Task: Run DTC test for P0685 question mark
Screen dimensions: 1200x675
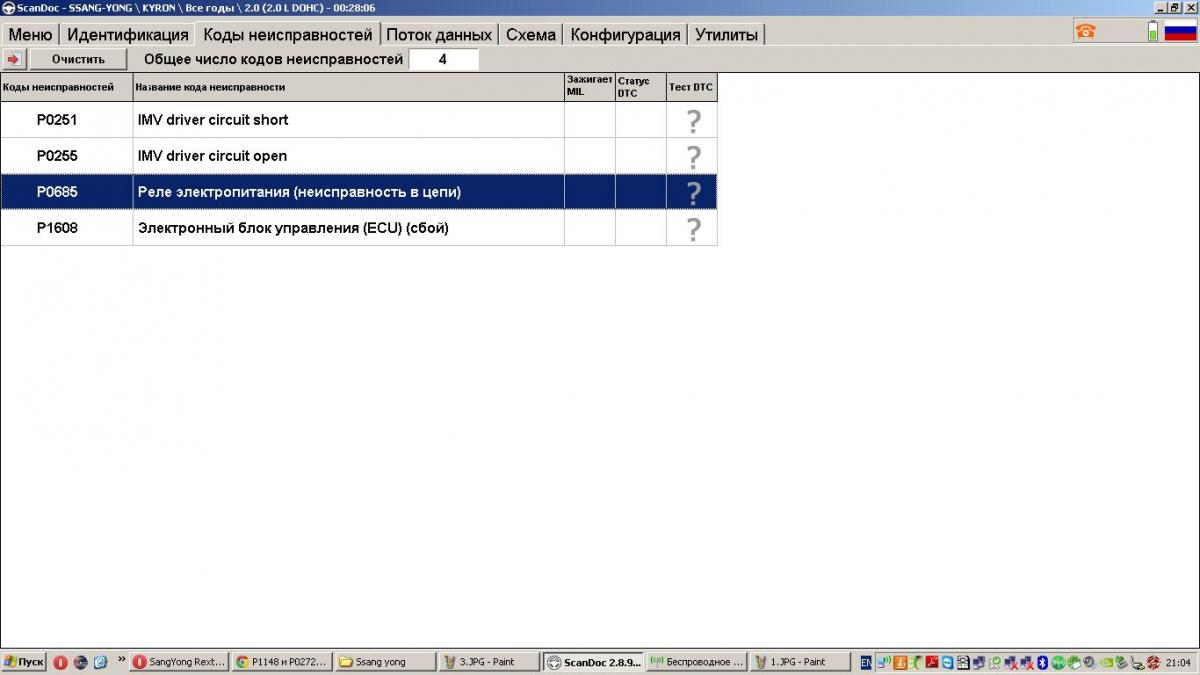Action: pos(692,192)
